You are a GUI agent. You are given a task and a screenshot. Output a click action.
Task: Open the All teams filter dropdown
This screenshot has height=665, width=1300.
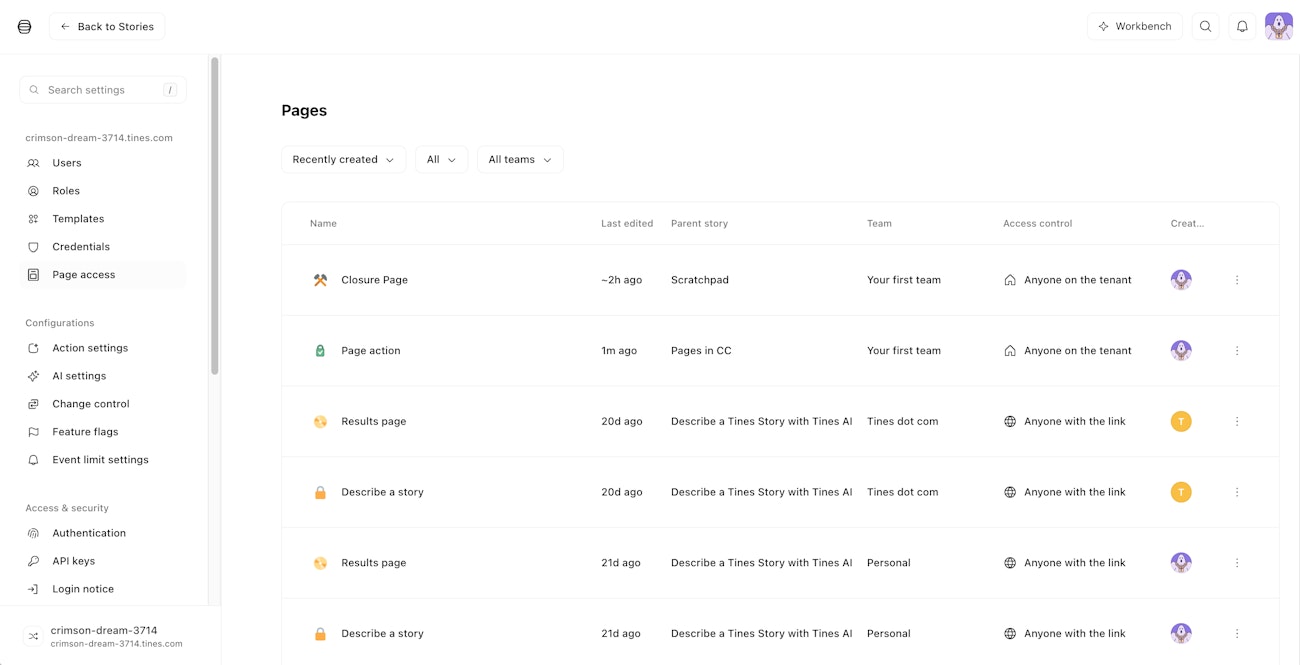(x=520, y=160)
